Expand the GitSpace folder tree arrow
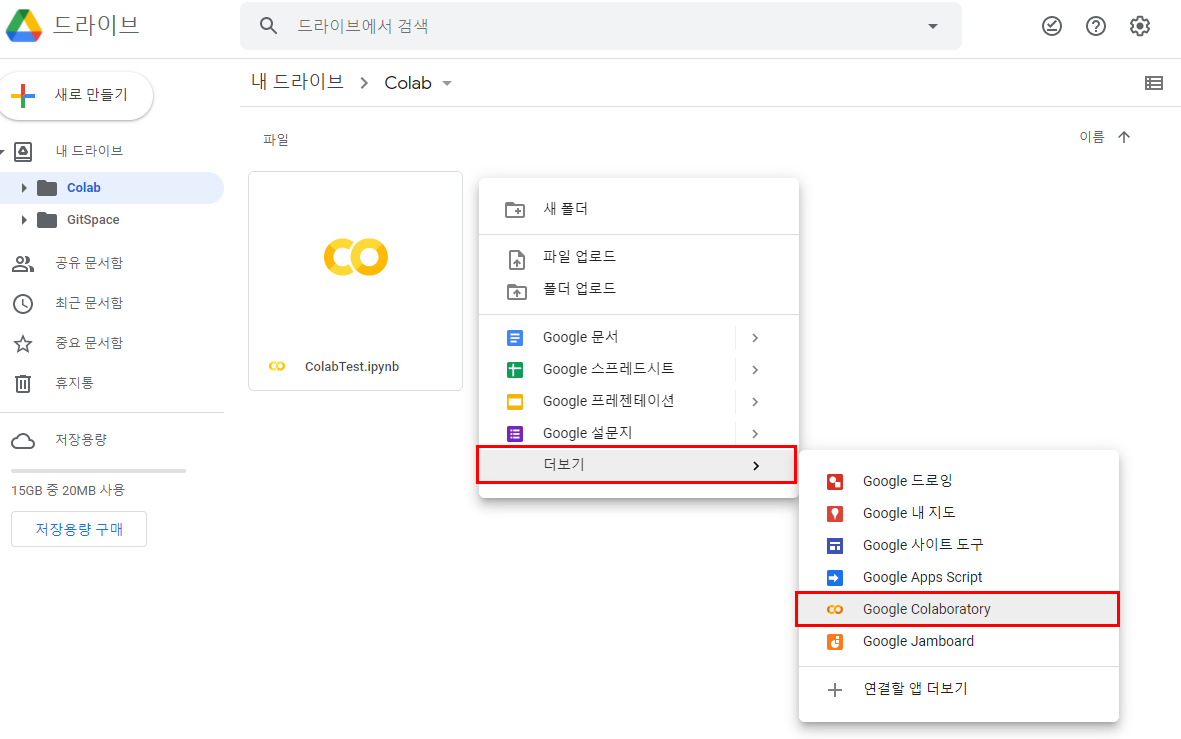Viewport: 1181px width, 739px height. (x=23, y=220)
